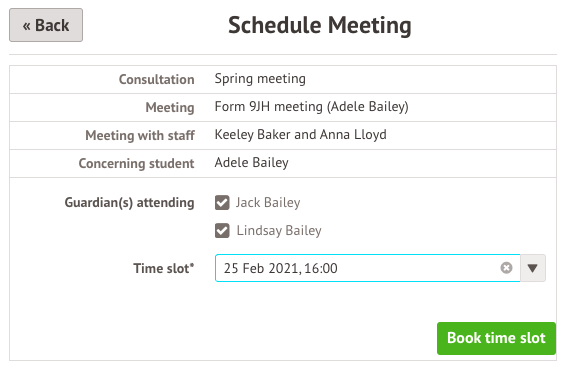Click the Guardian(s) attending label

point(129,203)
